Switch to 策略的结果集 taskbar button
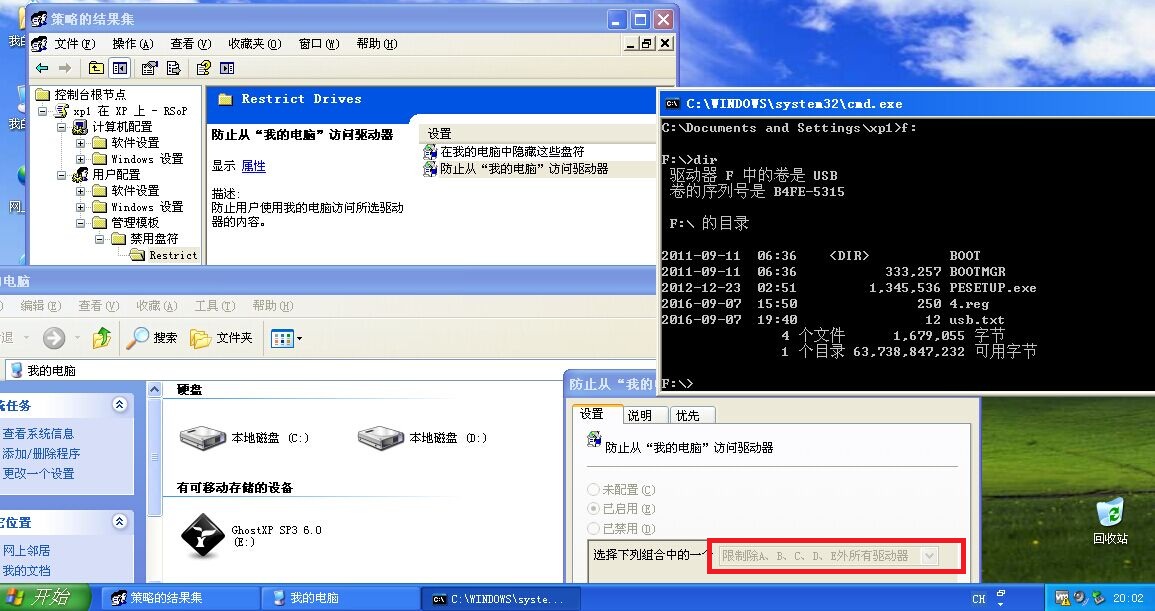 click(x=179, y=598)
